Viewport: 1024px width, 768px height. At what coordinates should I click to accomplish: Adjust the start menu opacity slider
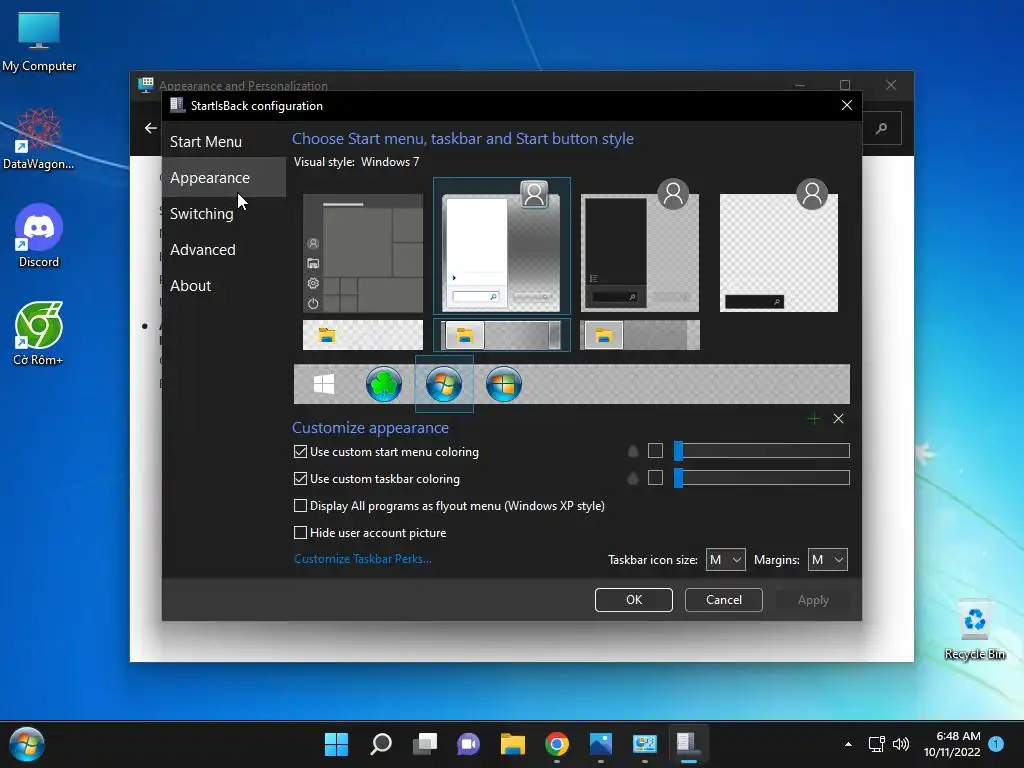tap(761, 451)
